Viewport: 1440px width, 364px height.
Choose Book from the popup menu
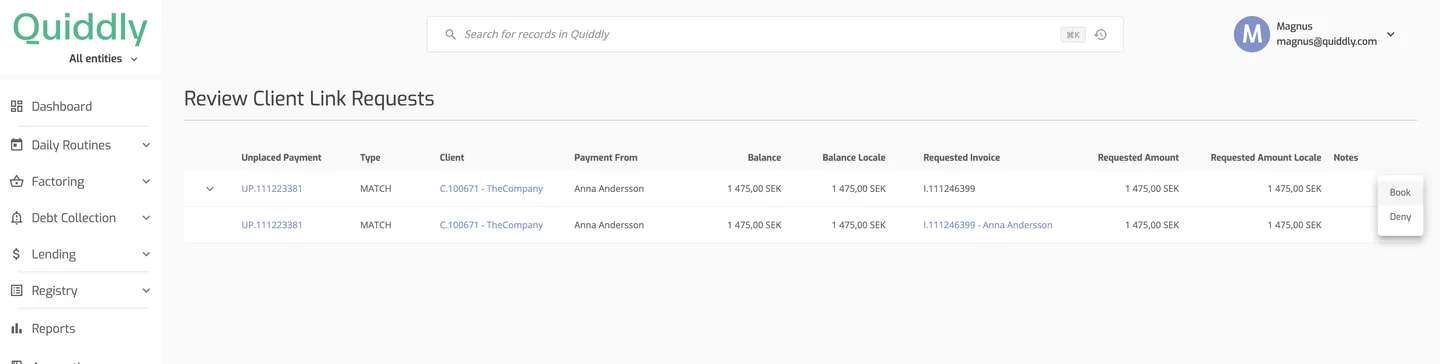point(1400,193)
